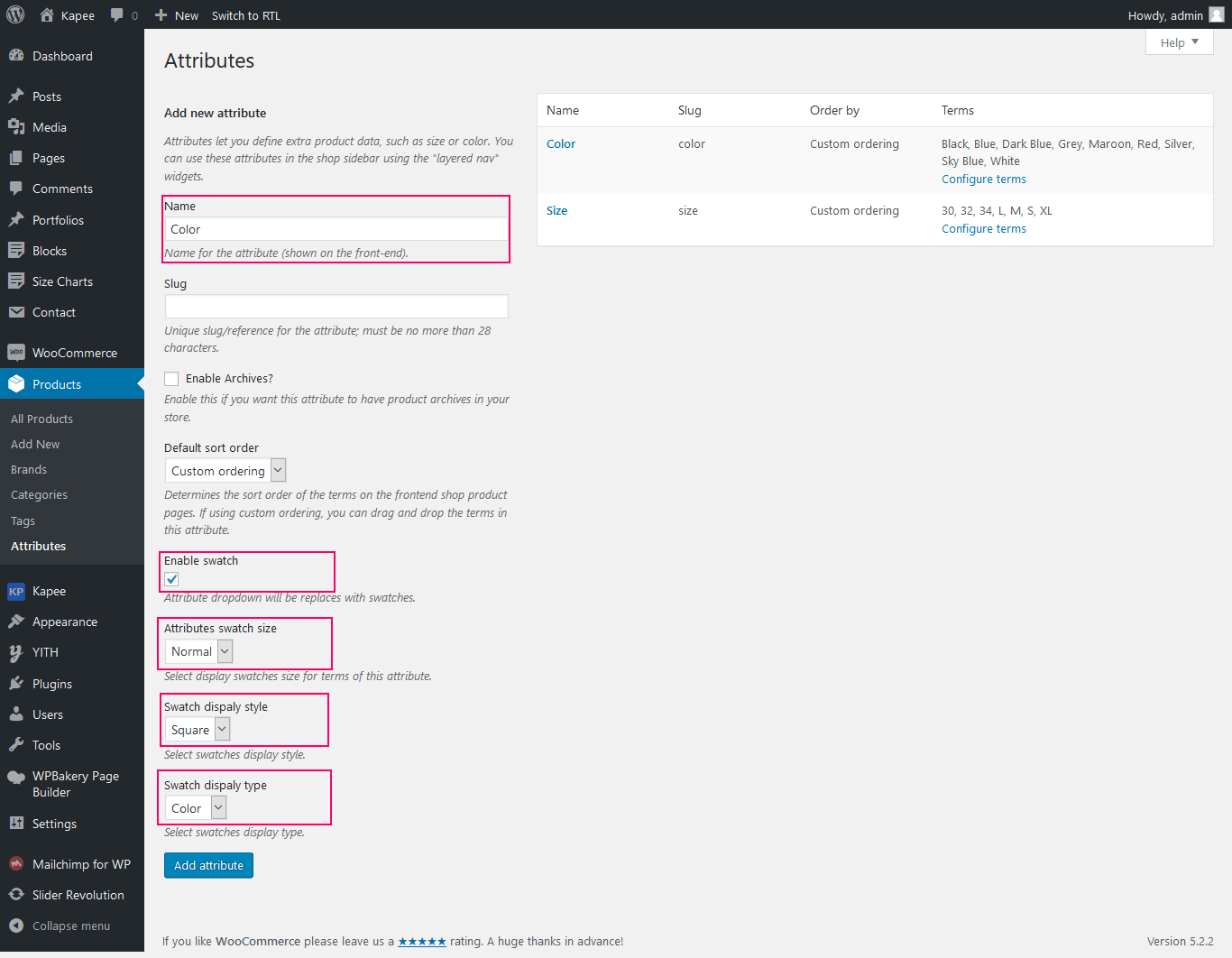Click the Media icon in sidebar

coord(16,127)
